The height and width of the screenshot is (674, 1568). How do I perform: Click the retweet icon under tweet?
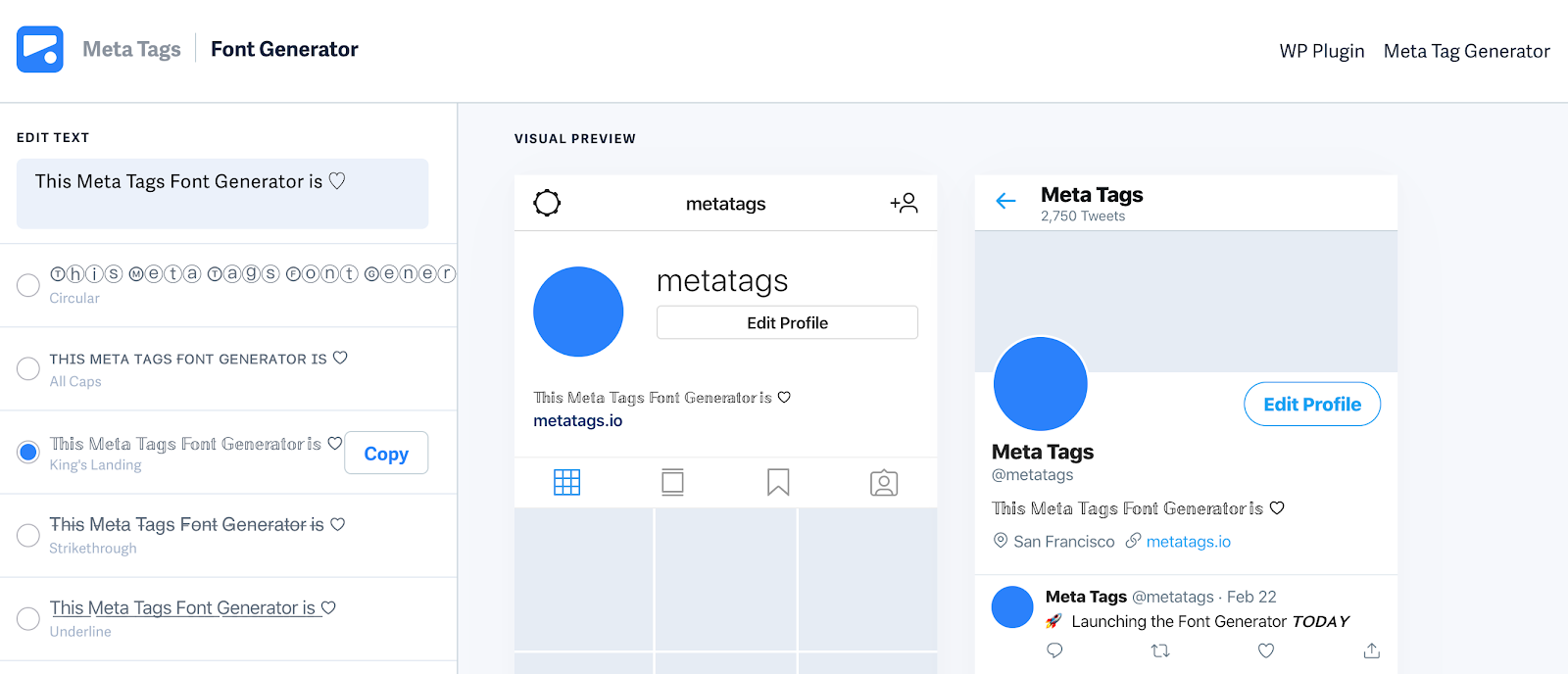pos(1160,650)
